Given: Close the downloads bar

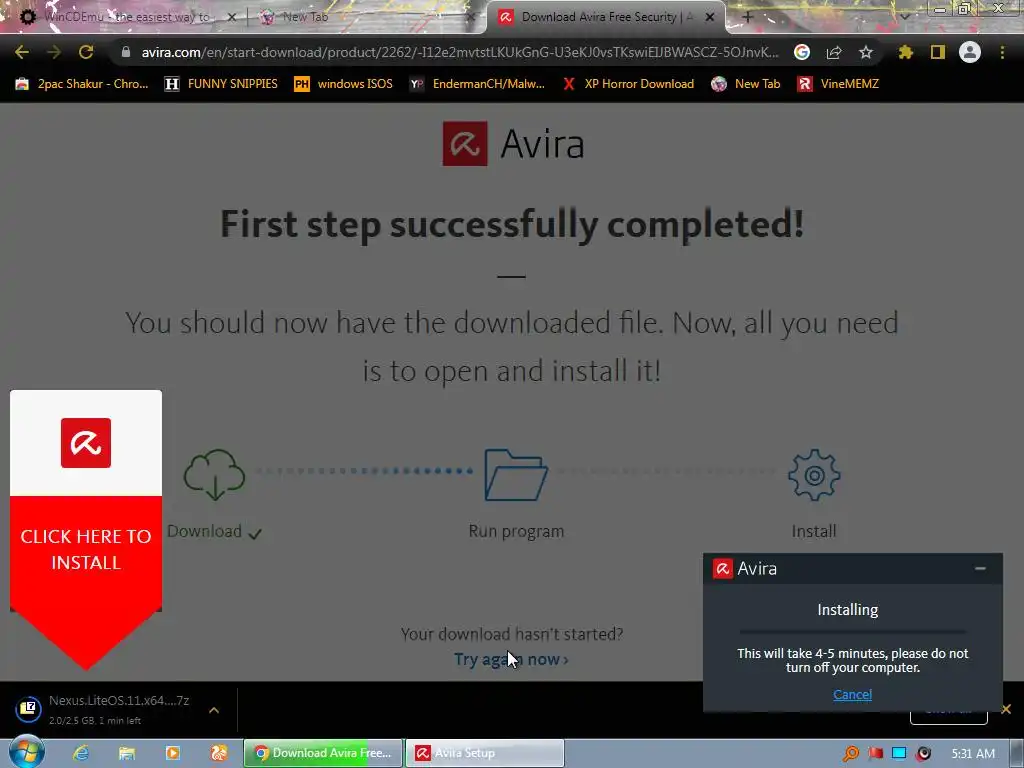Looking at the screenshot, I should click(x=1006, y=709).
